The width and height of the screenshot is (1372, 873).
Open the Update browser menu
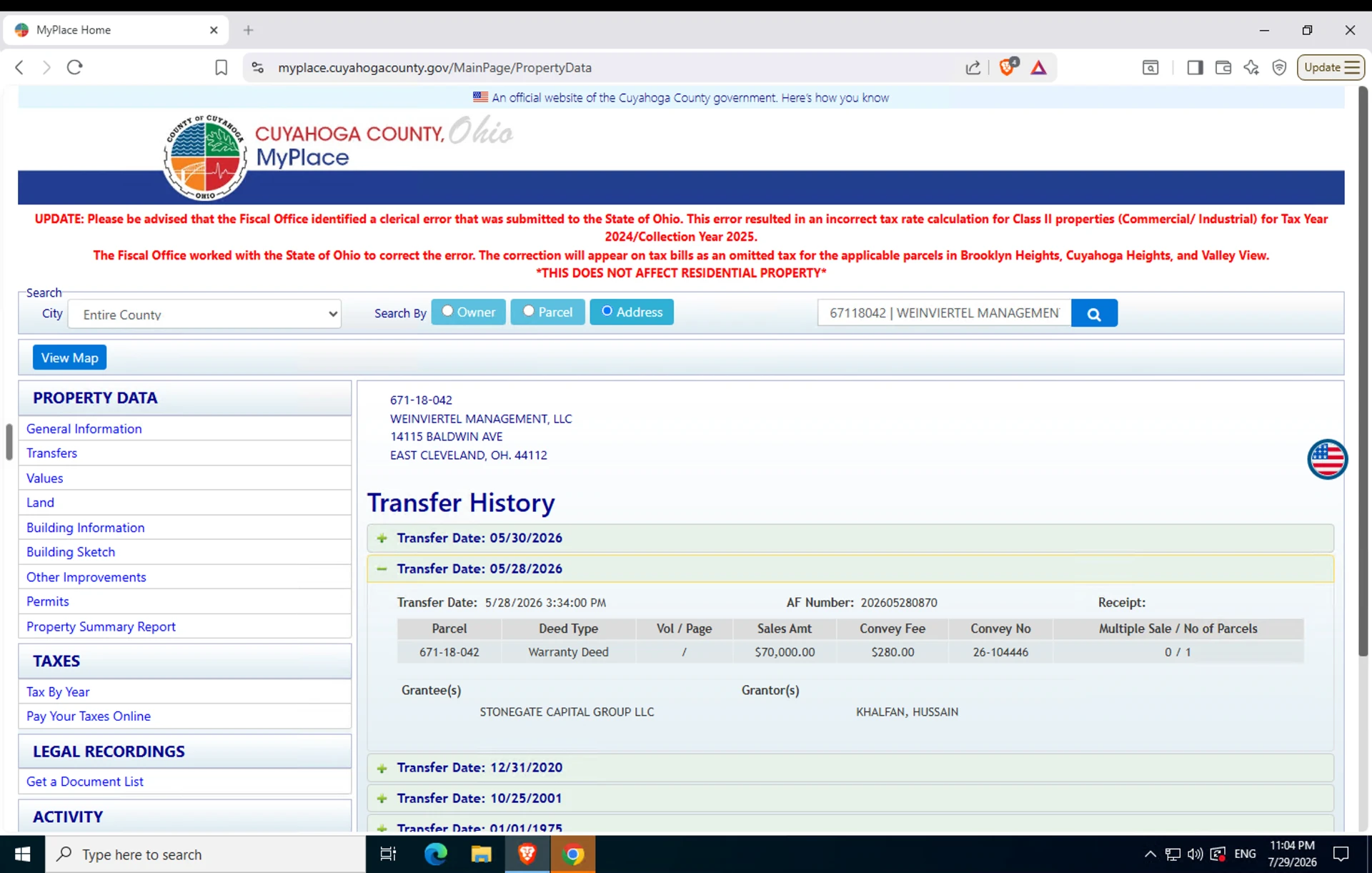tap(1331, 67)
